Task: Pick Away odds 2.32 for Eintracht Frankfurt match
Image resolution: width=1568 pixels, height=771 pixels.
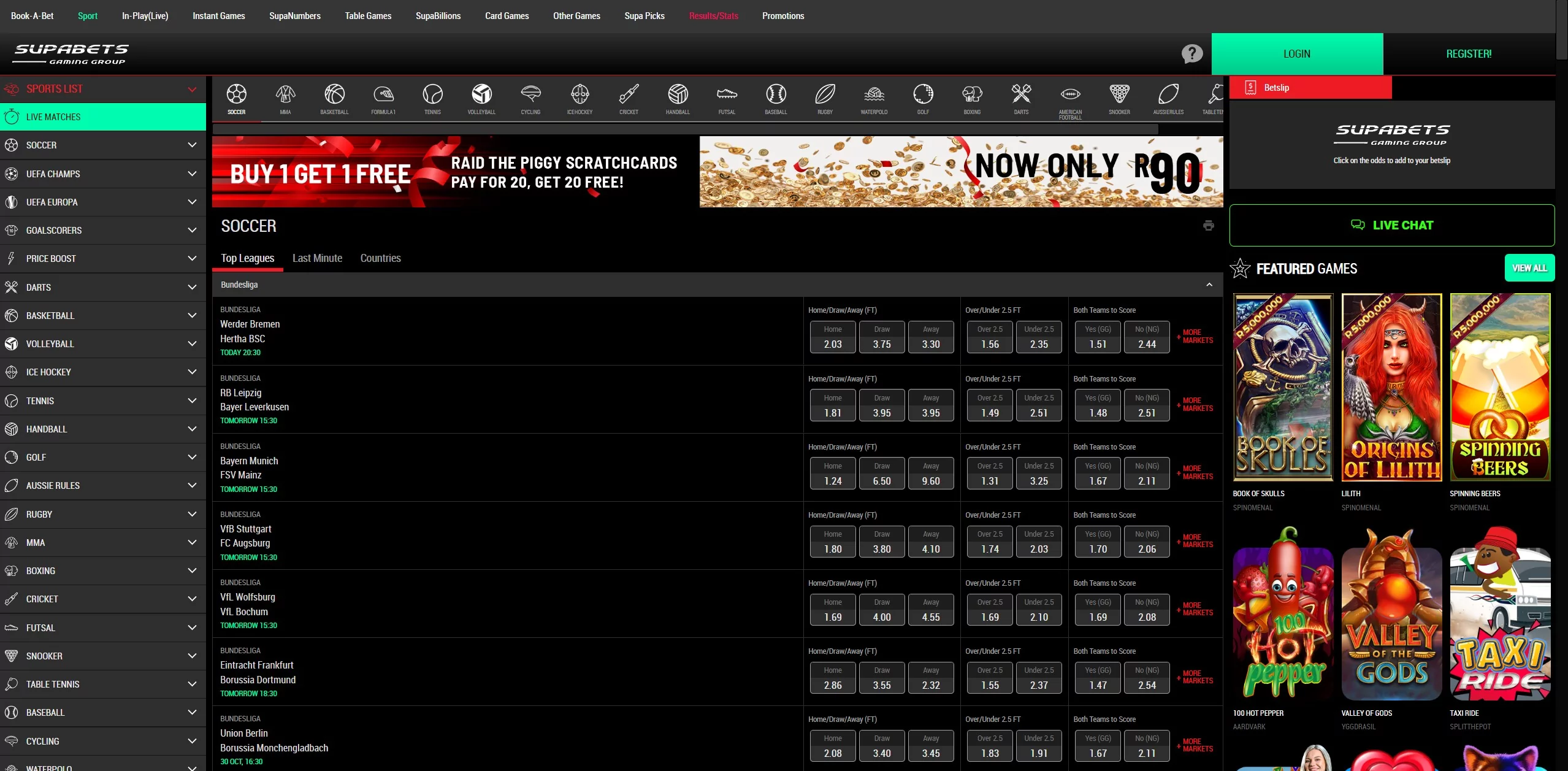Action: (x=930, y=678)
